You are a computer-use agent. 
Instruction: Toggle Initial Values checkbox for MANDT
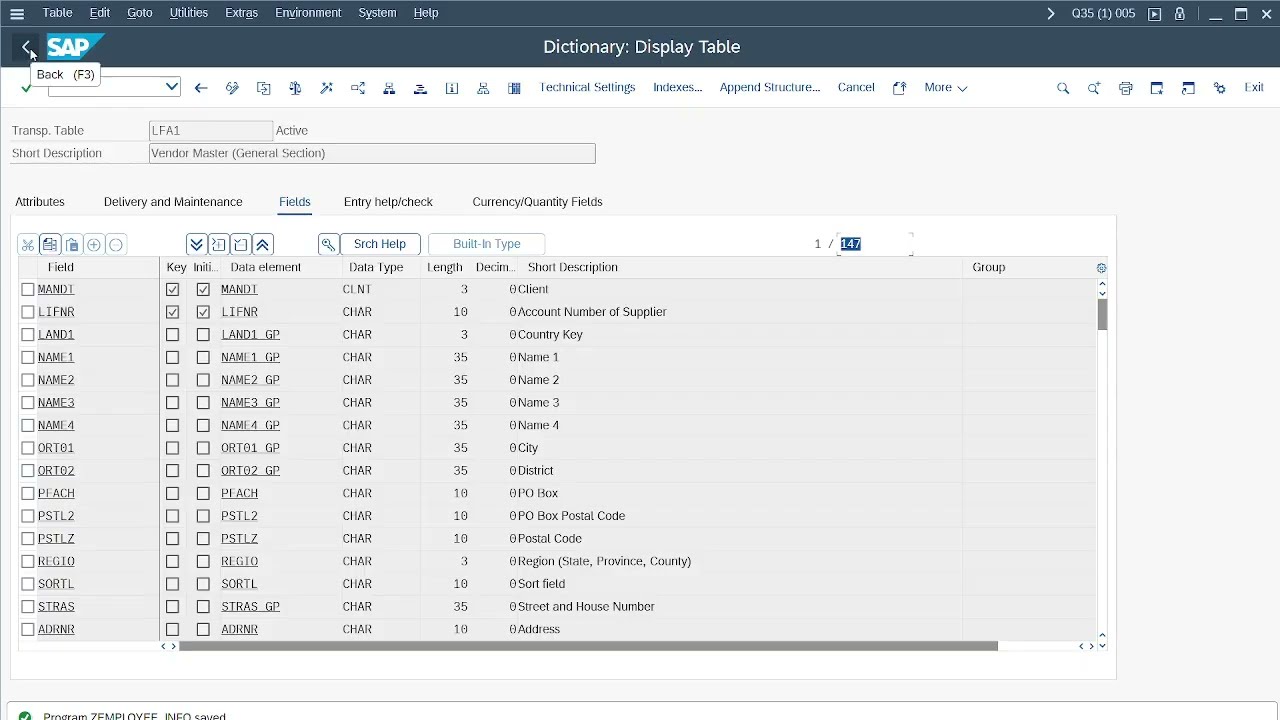tap(203, 289)
